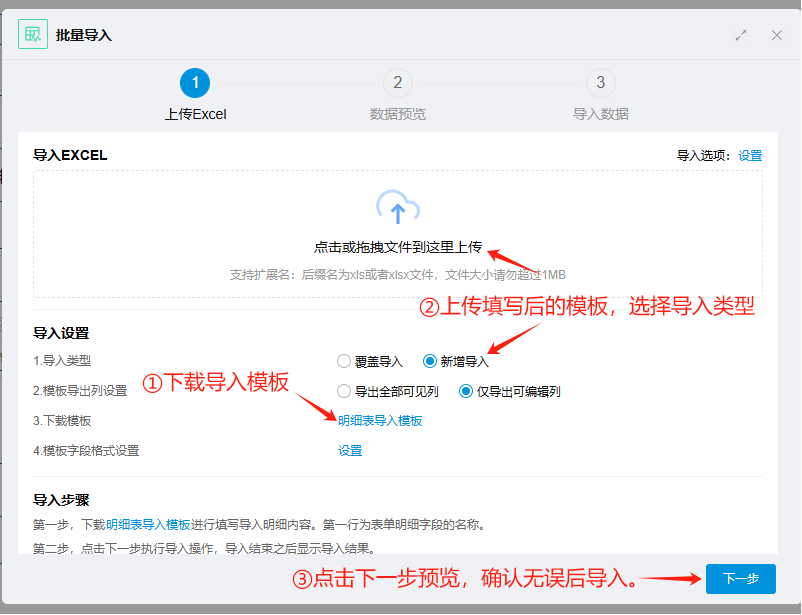This screenshot has width=802, height=615.
Task: Open 设置 for 模板字段格式设置
Action: pyautogui.click(x=350, y=451)
